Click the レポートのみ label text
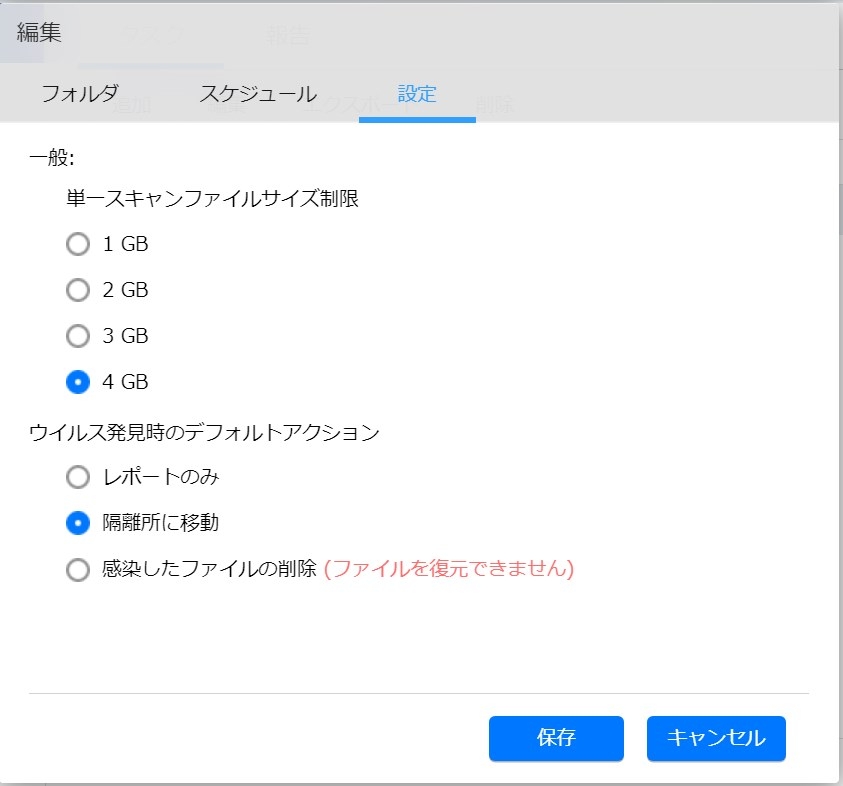 click(160, 477)
